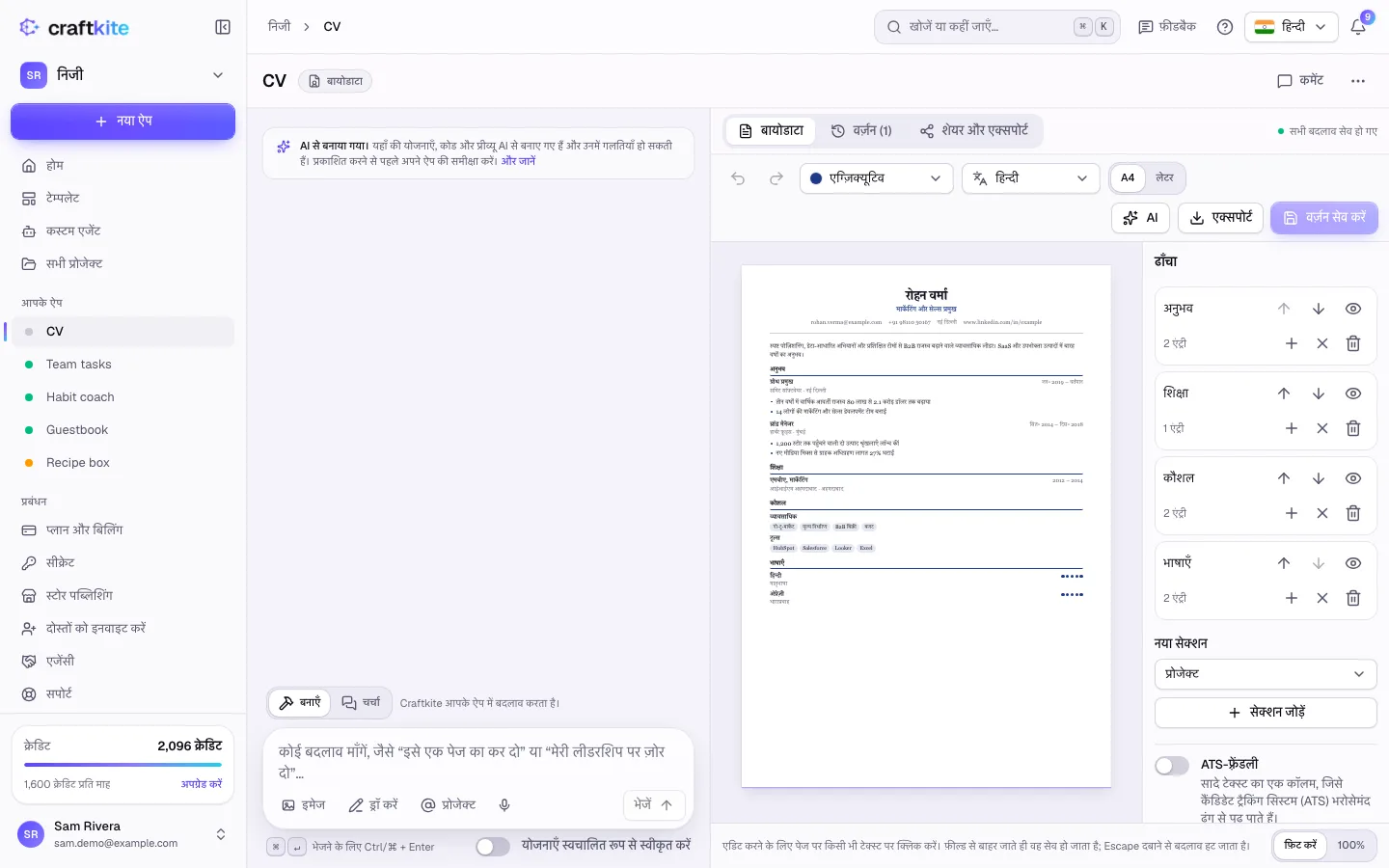This screenshot has width=1389, height=868.
Task: Toggle visibility of अनुभव section
Action: (x=1353, y=309)
